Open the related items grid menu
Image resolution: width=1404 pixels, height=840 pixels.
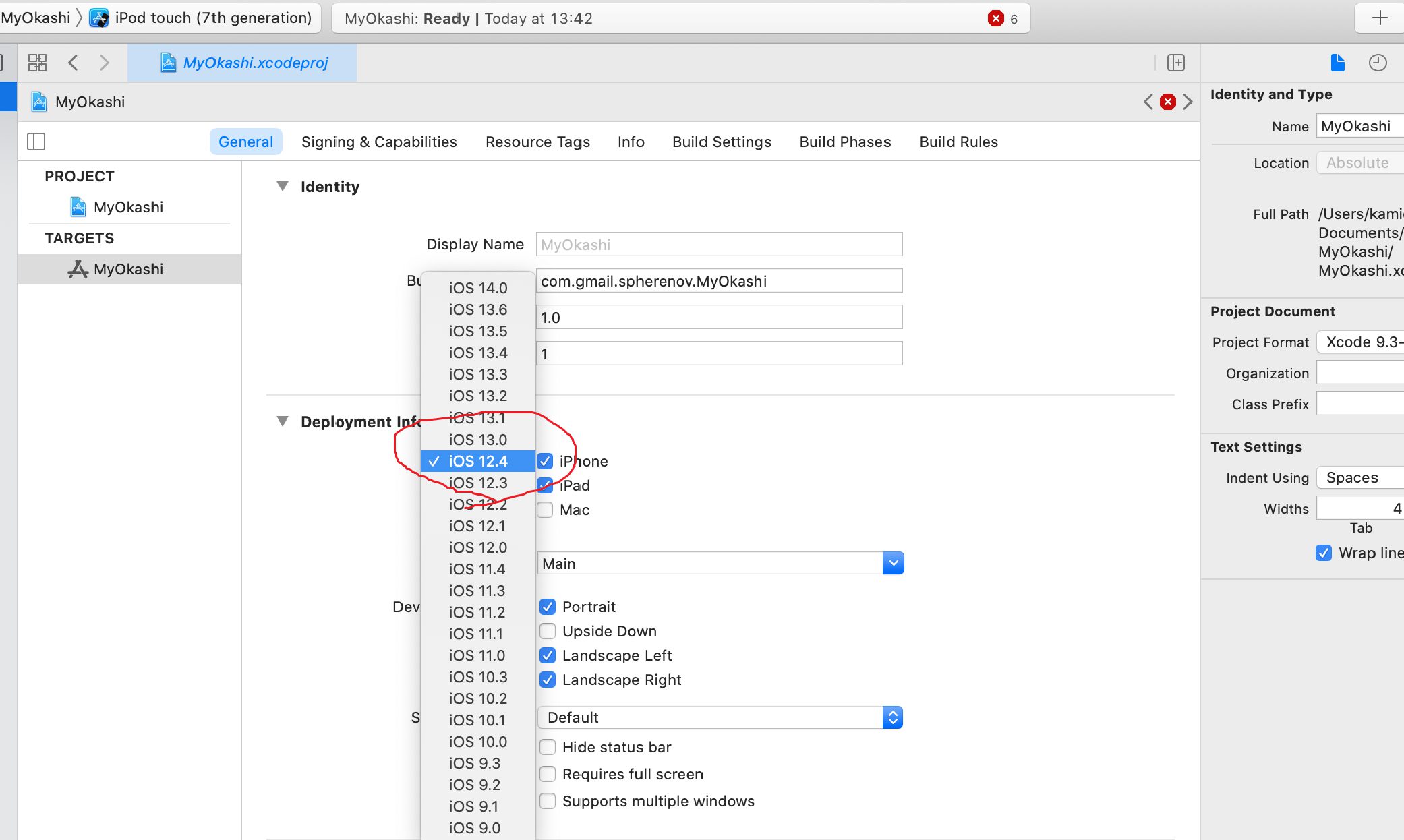(x=37, y=63)
